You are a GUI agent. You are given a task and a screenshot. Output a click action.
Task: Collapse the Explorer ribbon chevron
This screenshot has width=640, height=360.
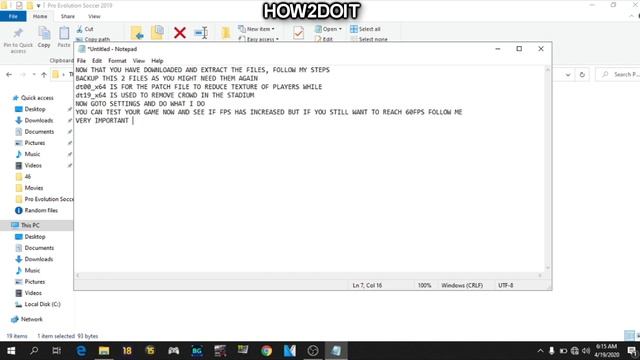click(631, 16)
